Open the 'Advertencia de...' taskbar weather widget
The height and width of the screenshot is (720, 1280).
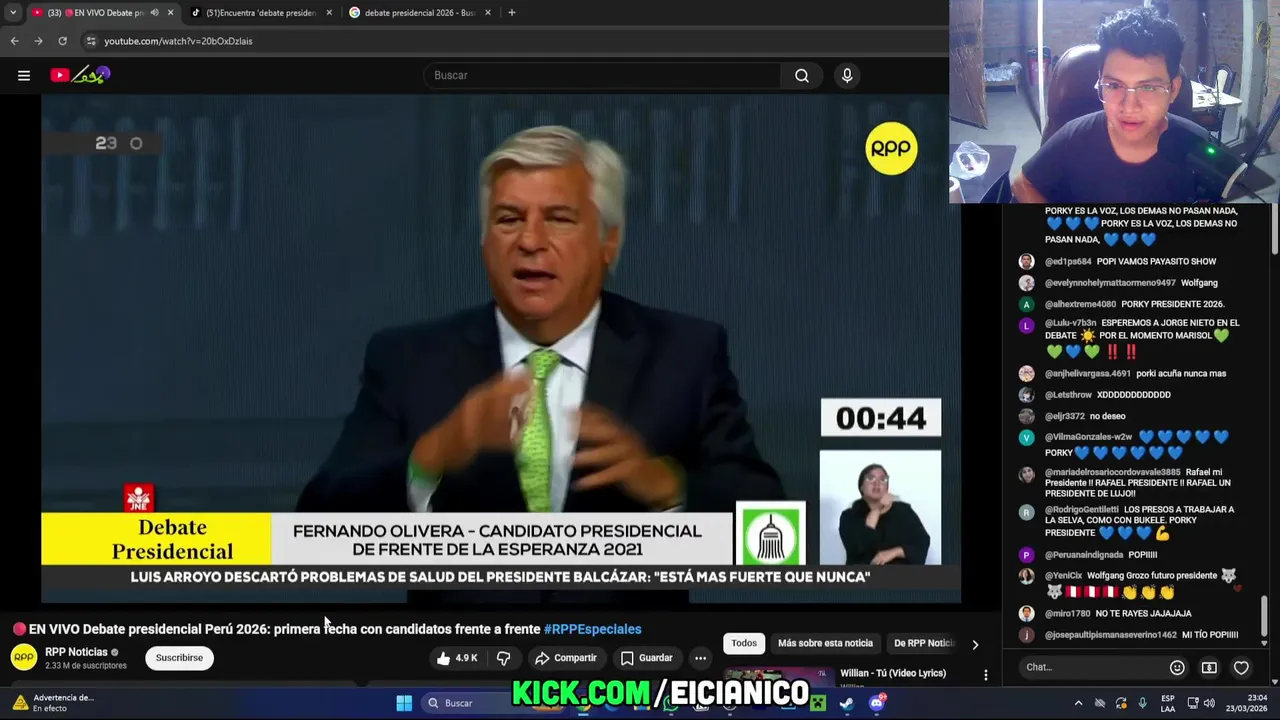coord(53,703)
